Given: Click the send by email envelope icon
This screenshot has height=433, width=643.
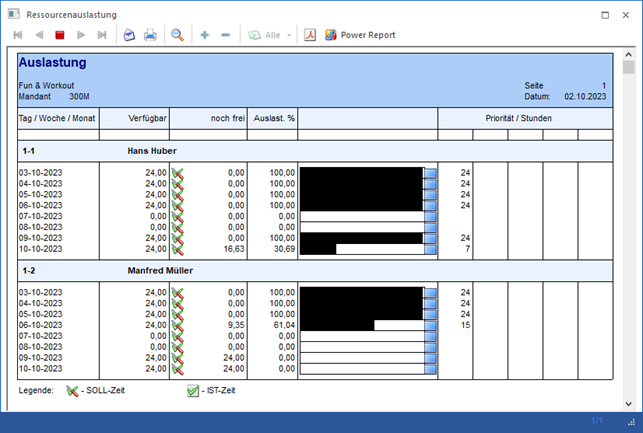Looking at the screenshot, I should 129,35.
